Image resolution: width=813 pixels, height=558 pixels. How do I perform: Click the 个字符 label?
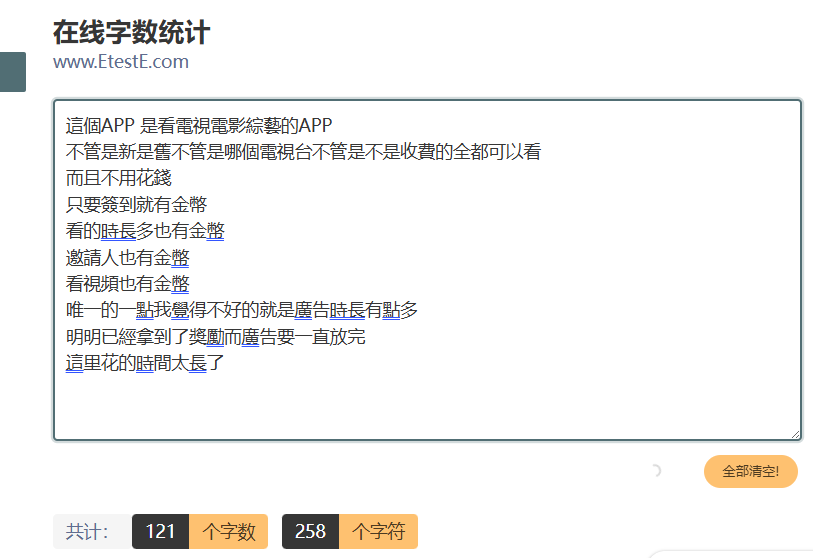(379, 531)
